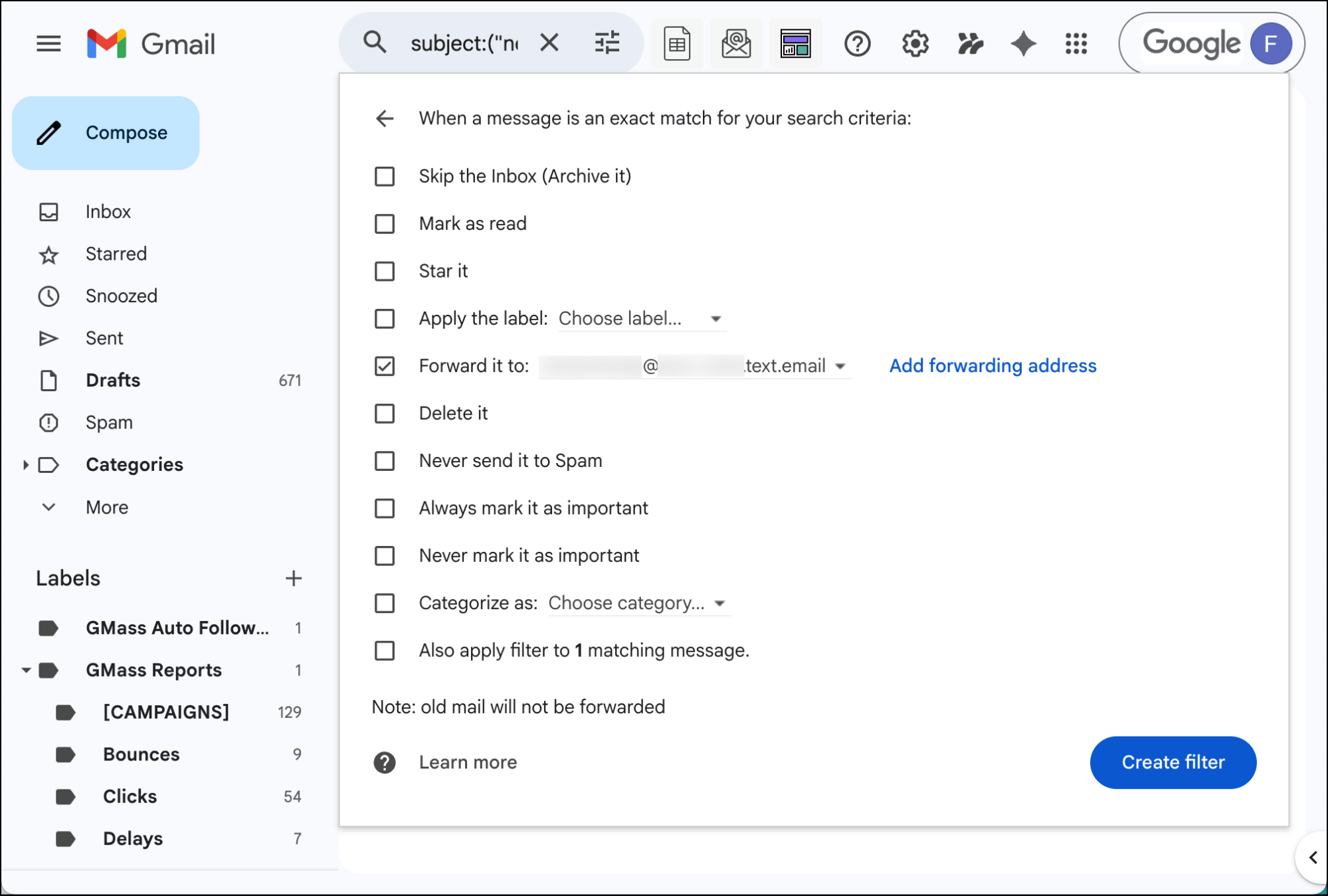This screenshot has width=1328, height=896.
Task: Check Skip the Inbox (Archive it)
Action: 385,177
